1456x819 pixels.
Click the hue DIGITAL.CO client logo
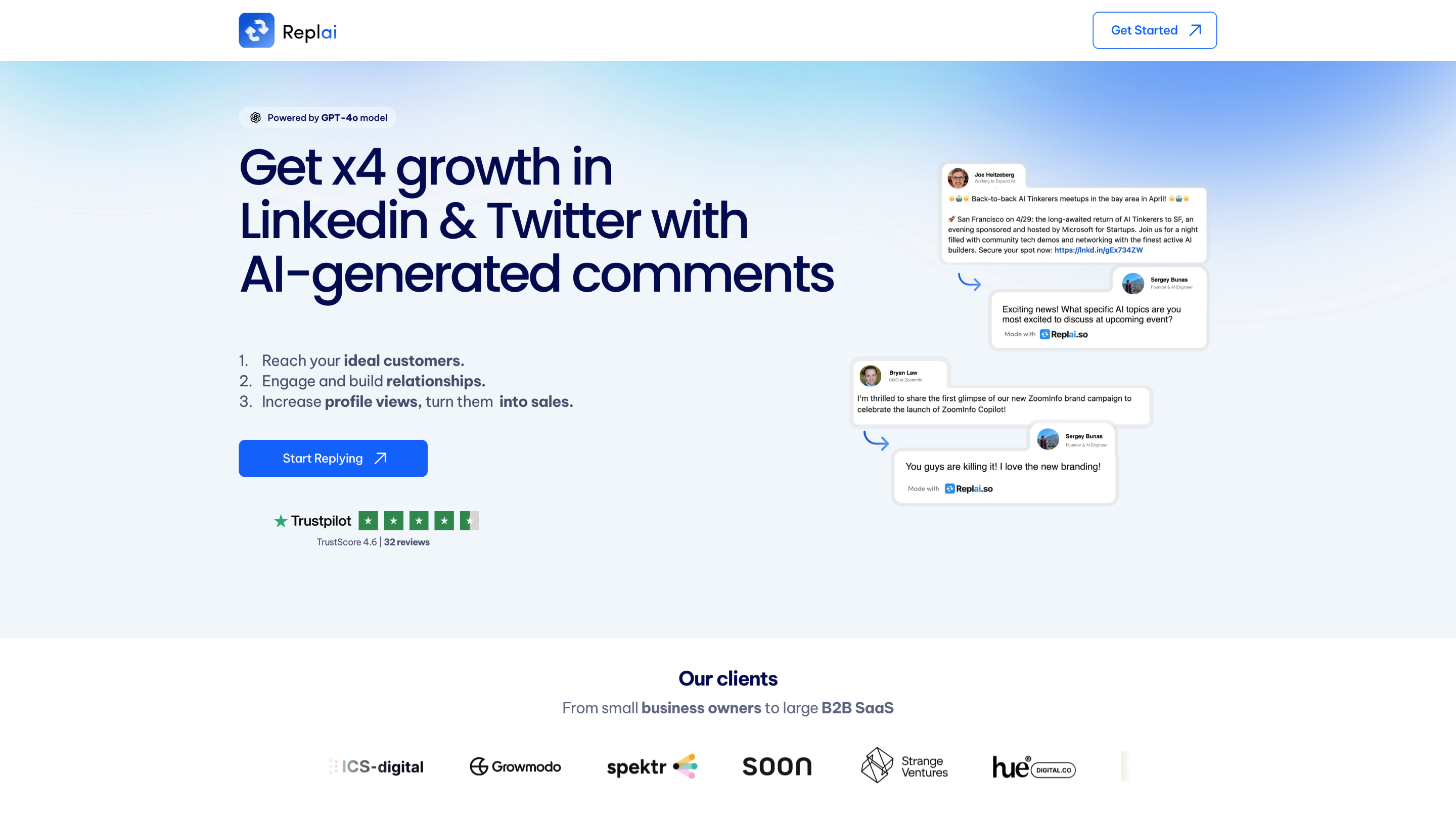pos(1034,767)
